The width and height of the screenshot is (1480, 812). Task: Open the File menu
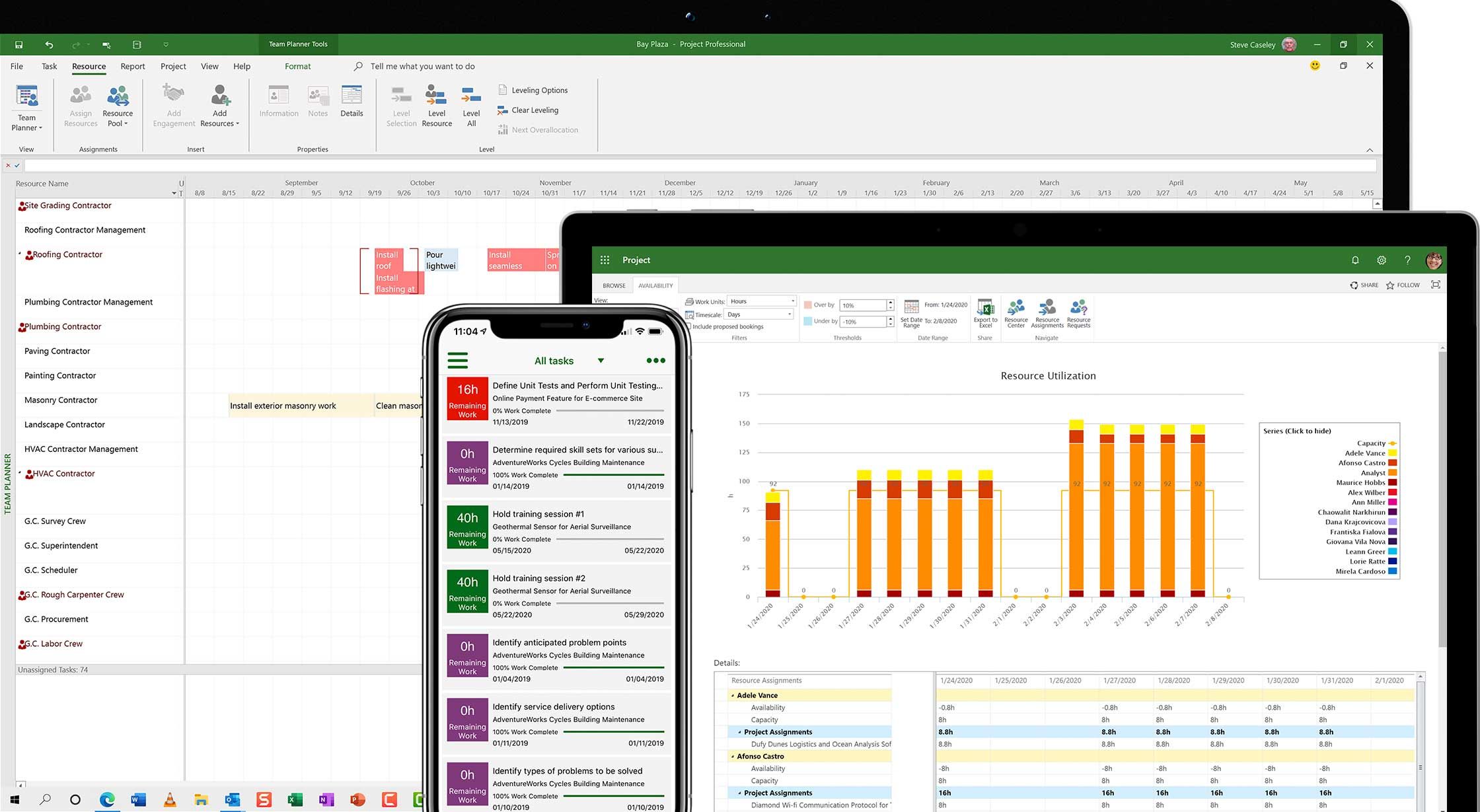pos(17,66)
